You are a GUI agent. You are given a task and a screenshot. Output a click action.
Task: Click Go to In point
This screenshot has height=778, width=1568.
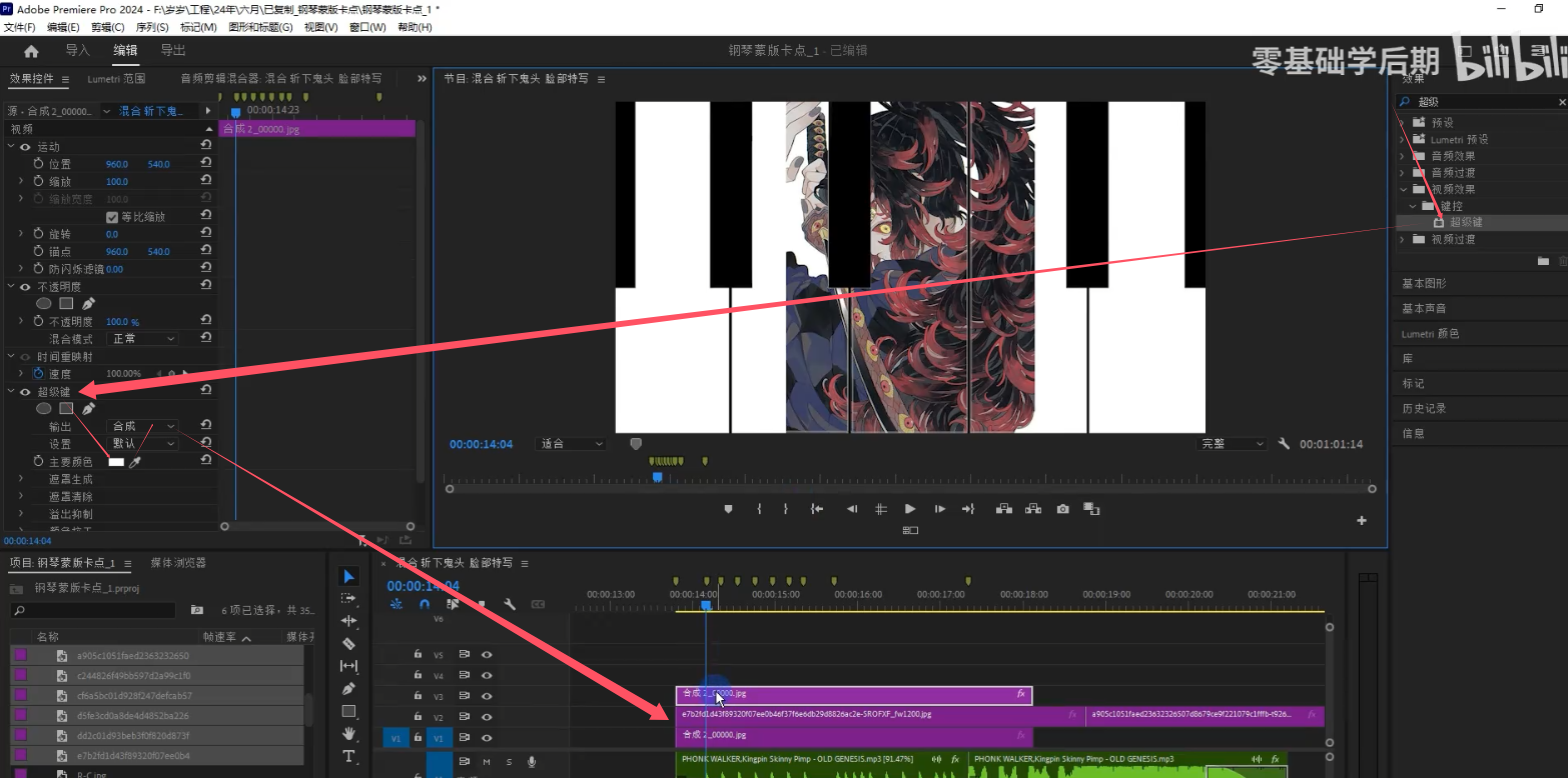(817, 509)
